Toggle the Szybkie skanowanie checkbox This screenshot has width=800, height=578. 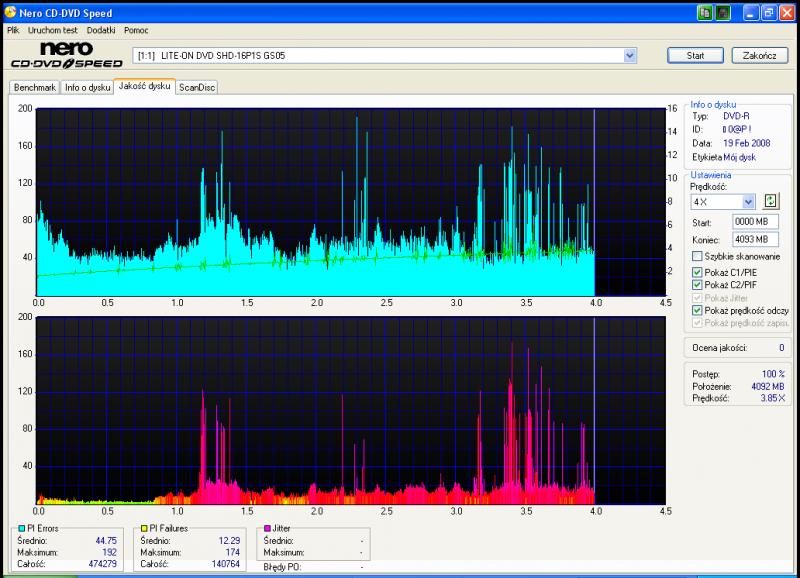pyautogui.click(x=697, y=256)
